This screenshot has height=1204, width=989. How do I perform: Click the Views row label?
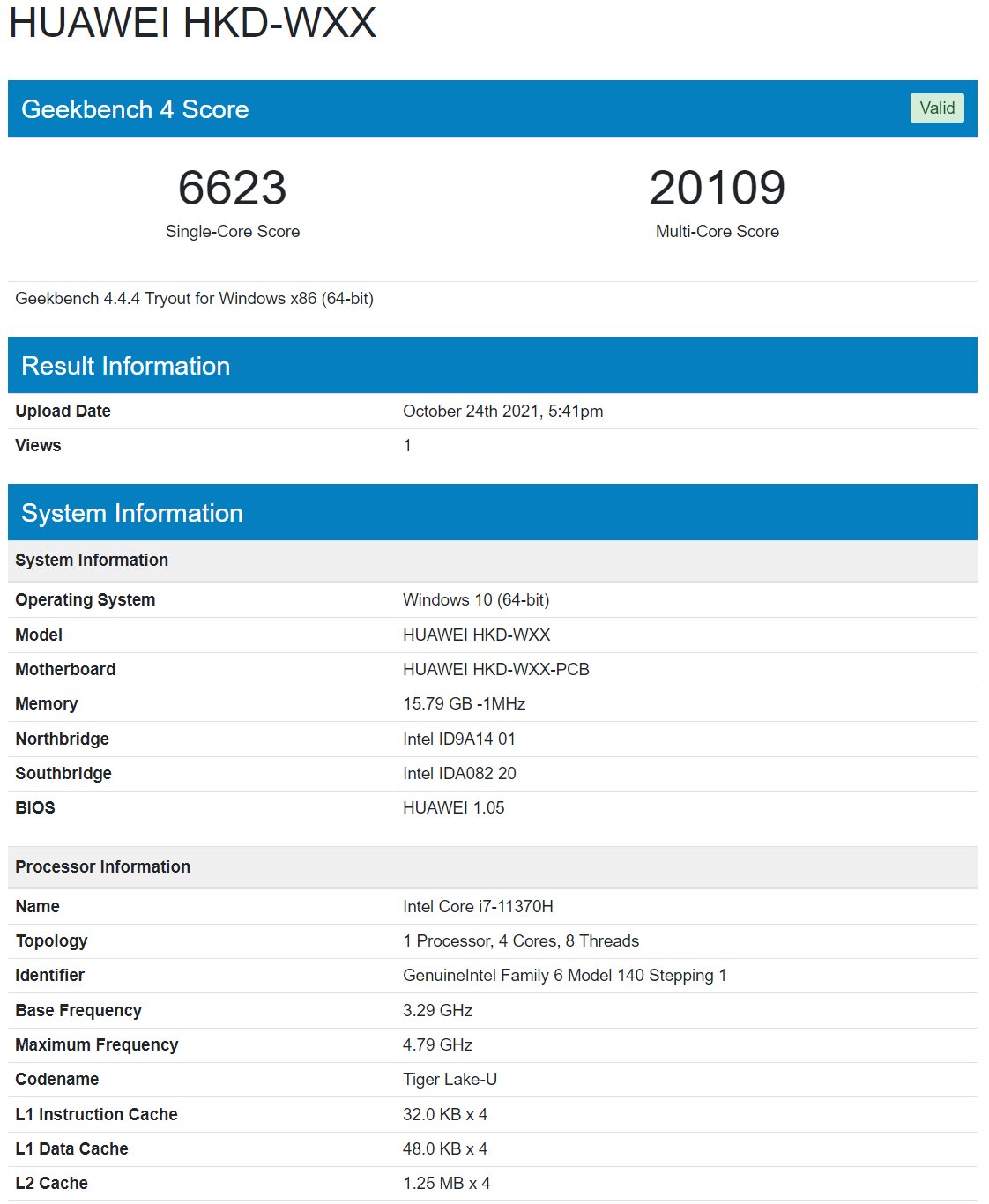(38, 445)
